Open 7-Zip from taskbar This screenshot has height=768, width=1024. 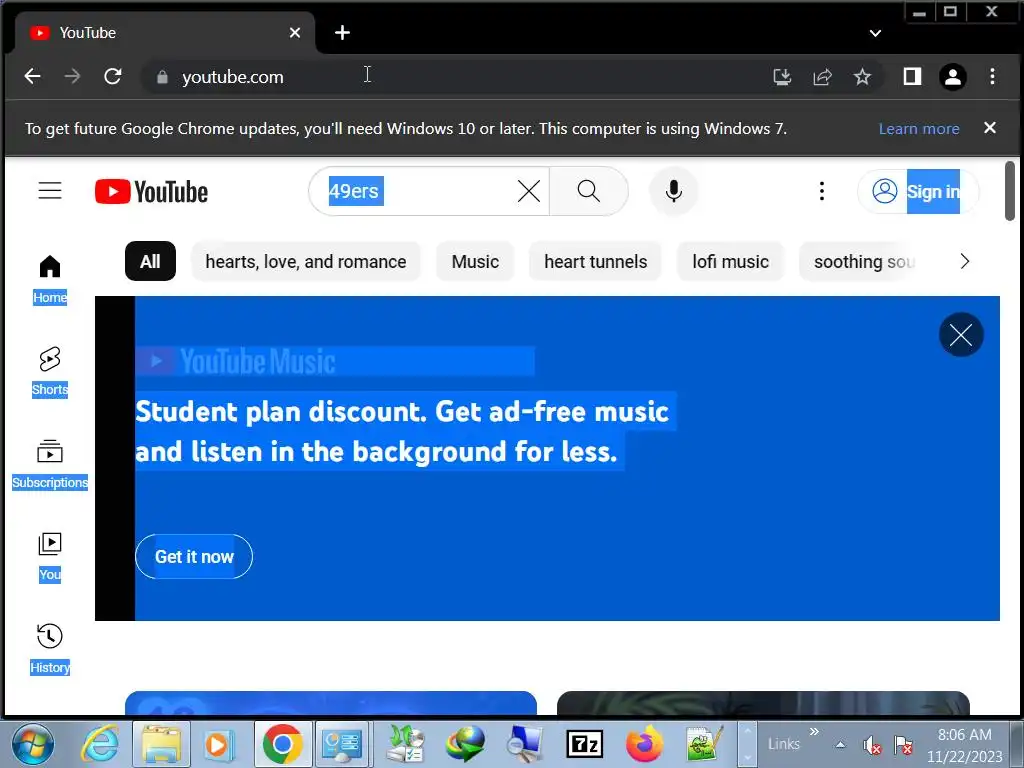point(584,744)
